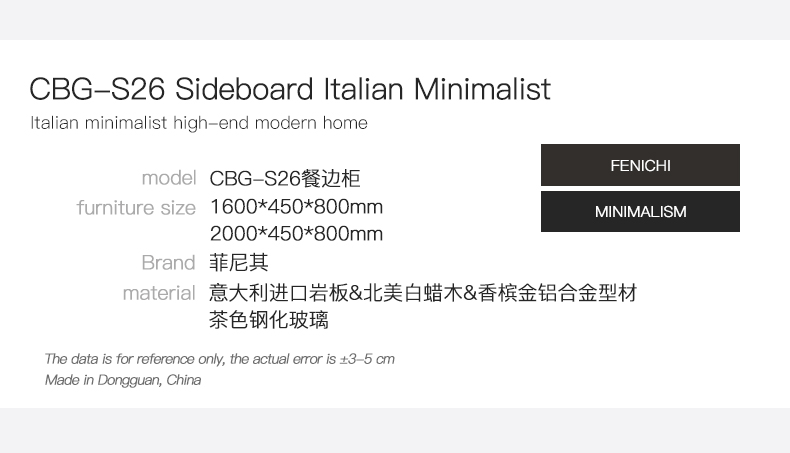
Task: Select the Italian minimalist high-end subtitle
Action: [199, 123]
